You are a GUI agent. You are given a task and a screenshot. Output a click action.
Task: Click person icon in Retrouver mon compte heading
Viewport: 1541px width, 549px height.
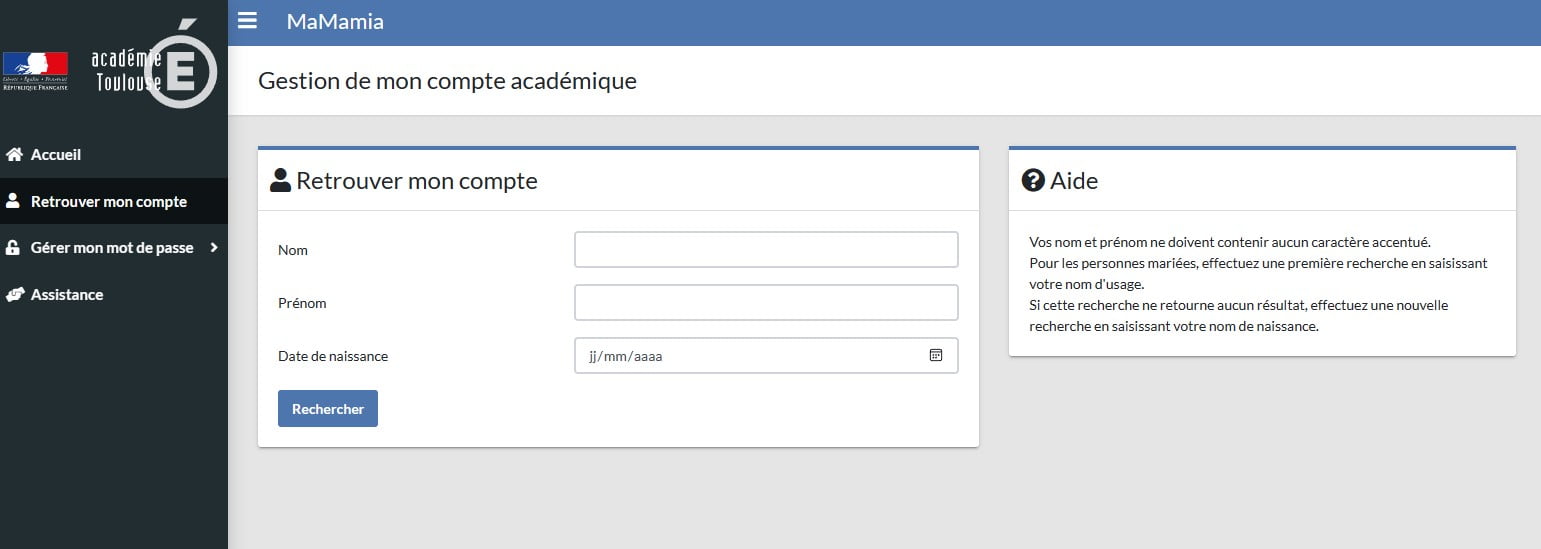[281, 180]
